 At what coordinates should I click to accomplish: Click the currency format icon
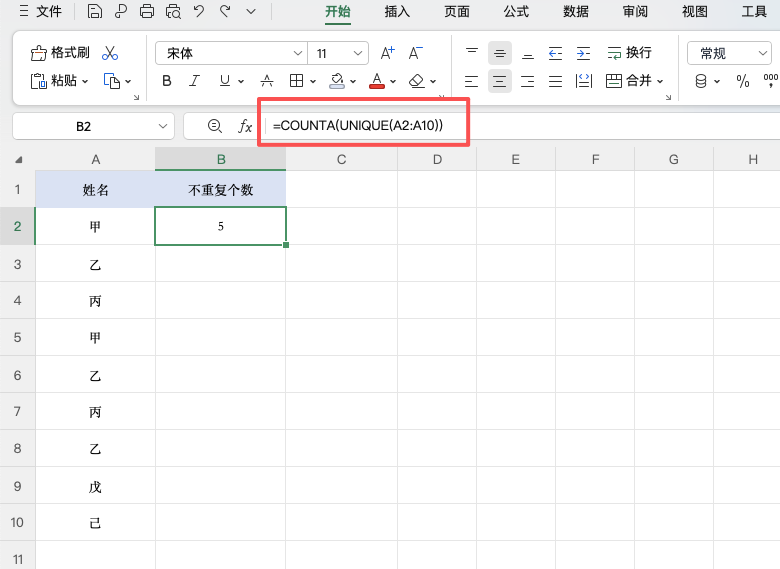701,81
